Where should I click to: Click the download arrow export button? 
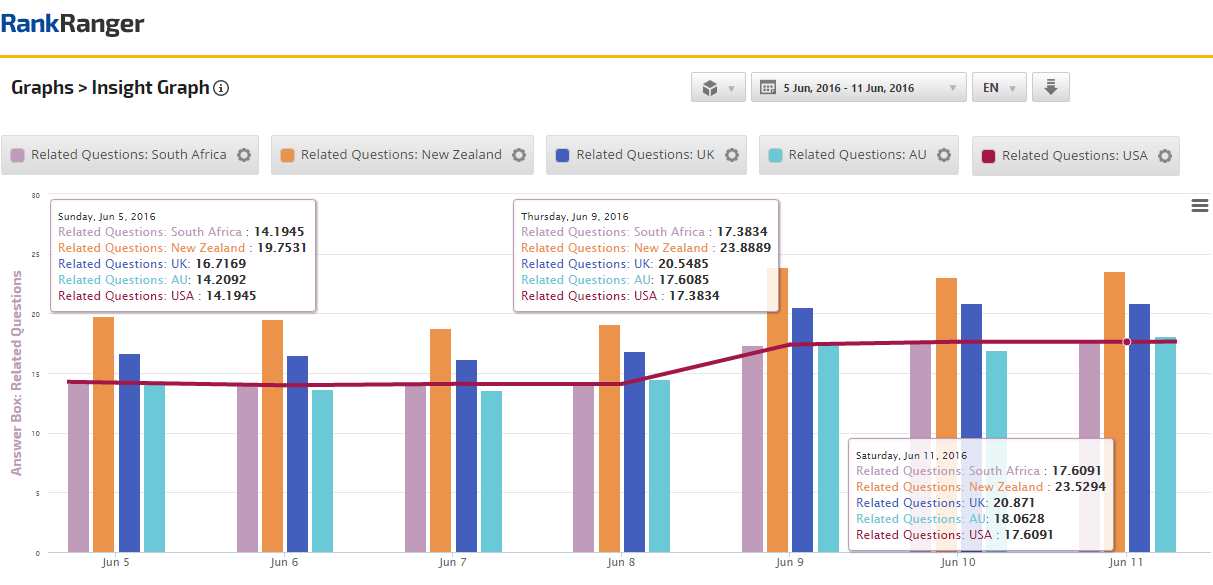1050,88
